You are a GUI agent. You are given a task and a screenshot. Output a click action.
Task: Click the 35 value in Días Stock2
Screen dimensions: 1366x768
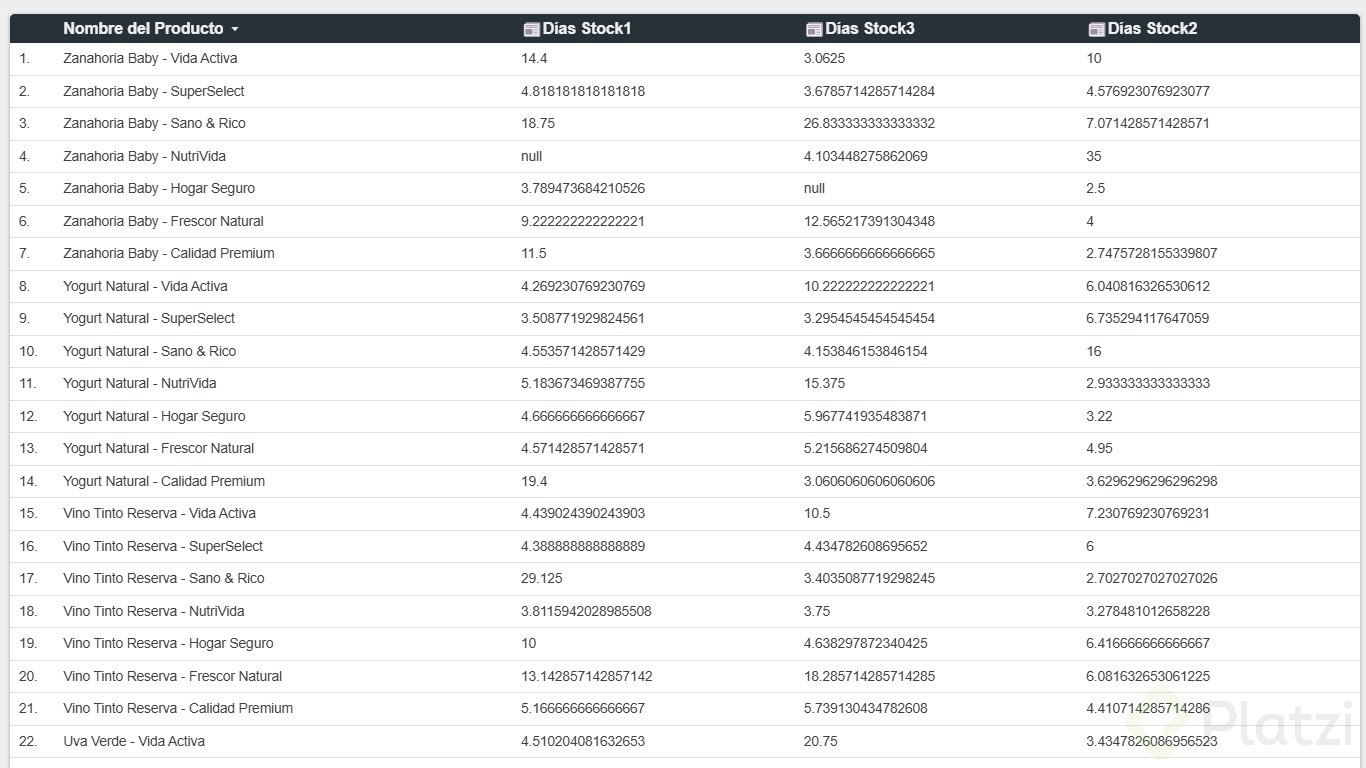(x=1094, y=156)
